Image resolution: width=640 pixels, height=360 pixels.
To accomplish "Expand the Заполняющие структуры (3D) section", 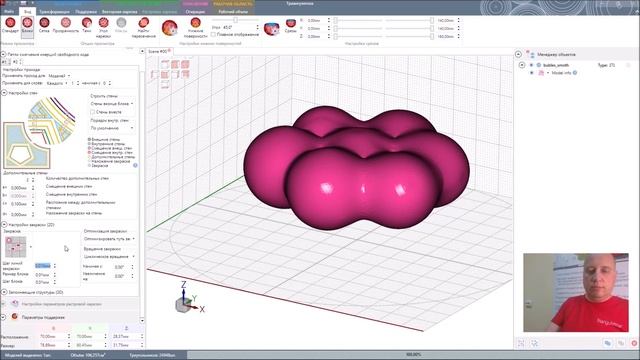I will (4, 292).
